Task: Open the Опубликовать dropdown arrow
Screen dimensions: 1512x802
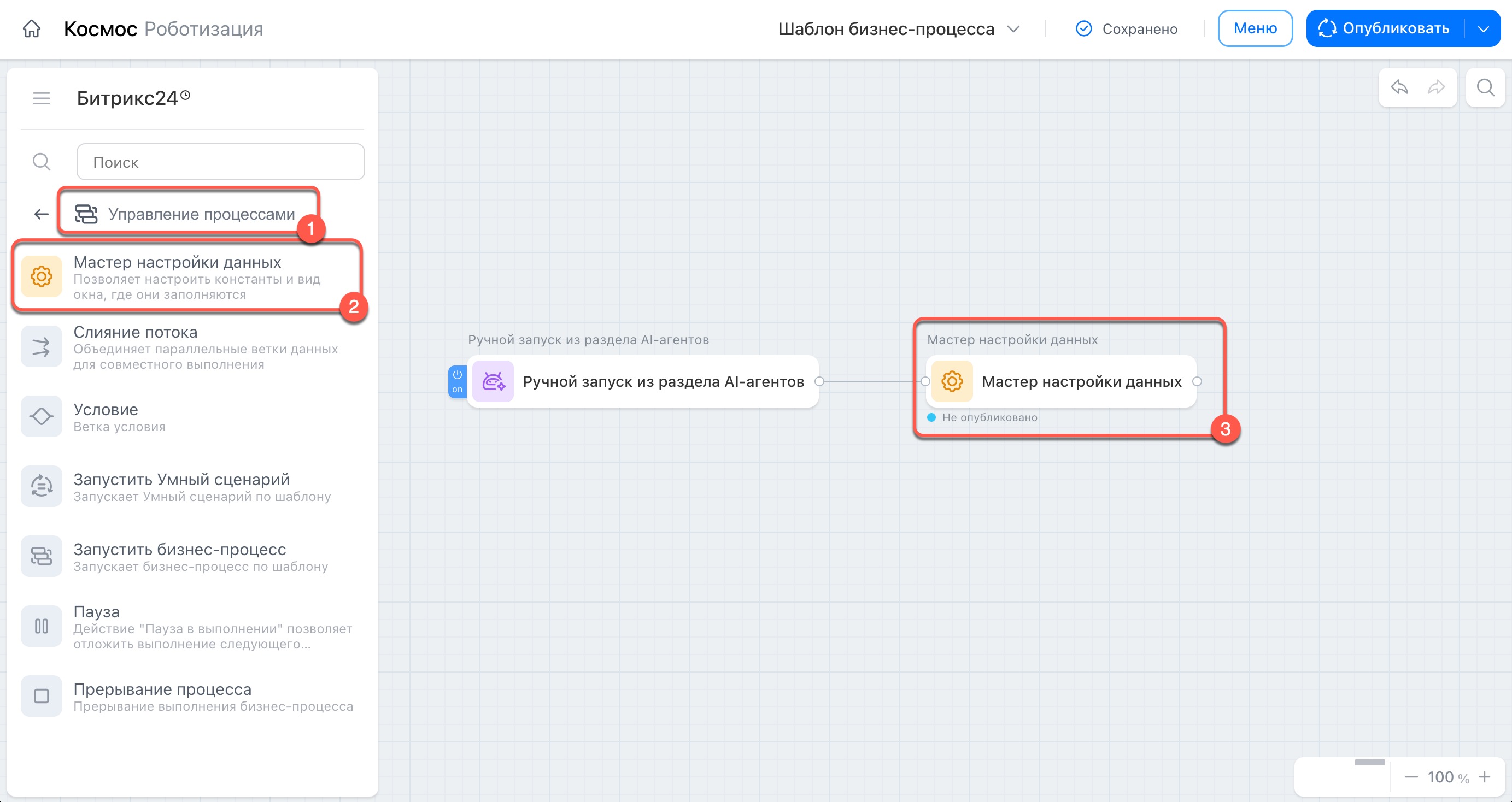Action: (1483, 29)
